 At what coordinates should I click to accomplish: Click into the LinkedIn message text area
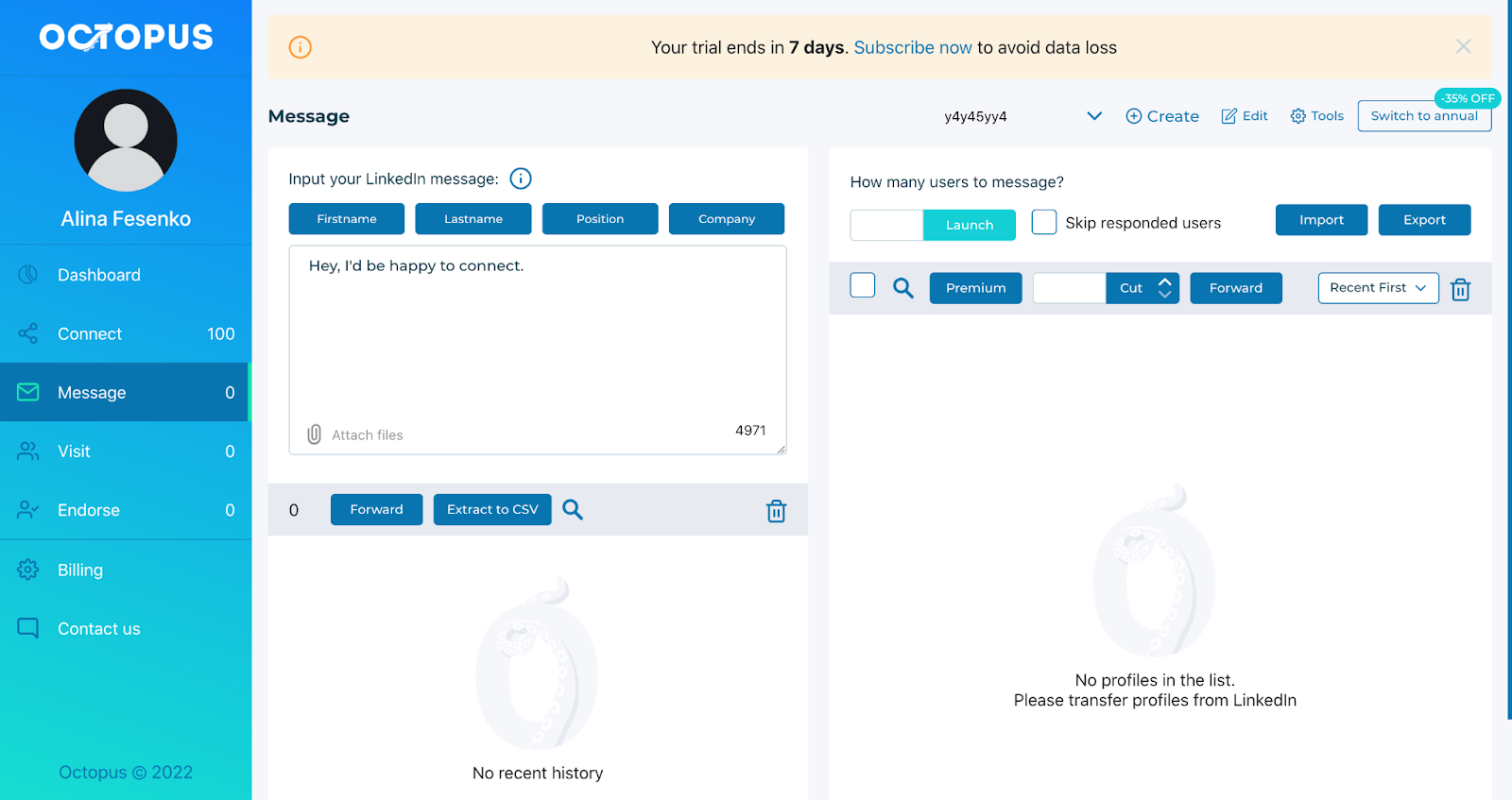538,349
